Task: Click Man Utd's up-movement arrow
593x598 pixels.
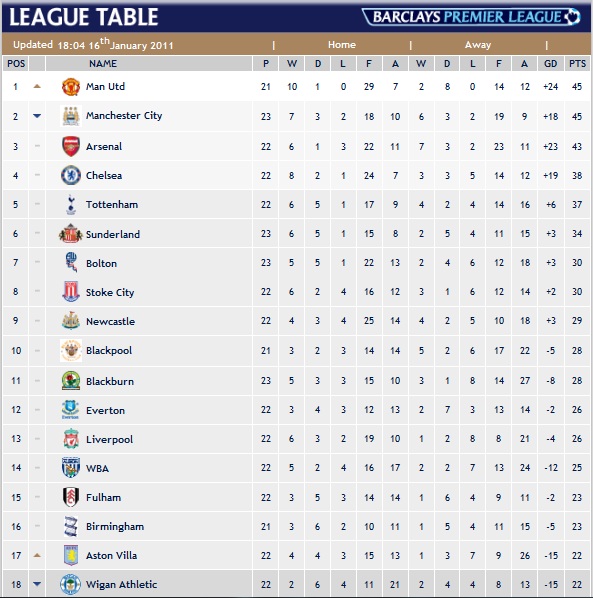Action: [37, 87]
